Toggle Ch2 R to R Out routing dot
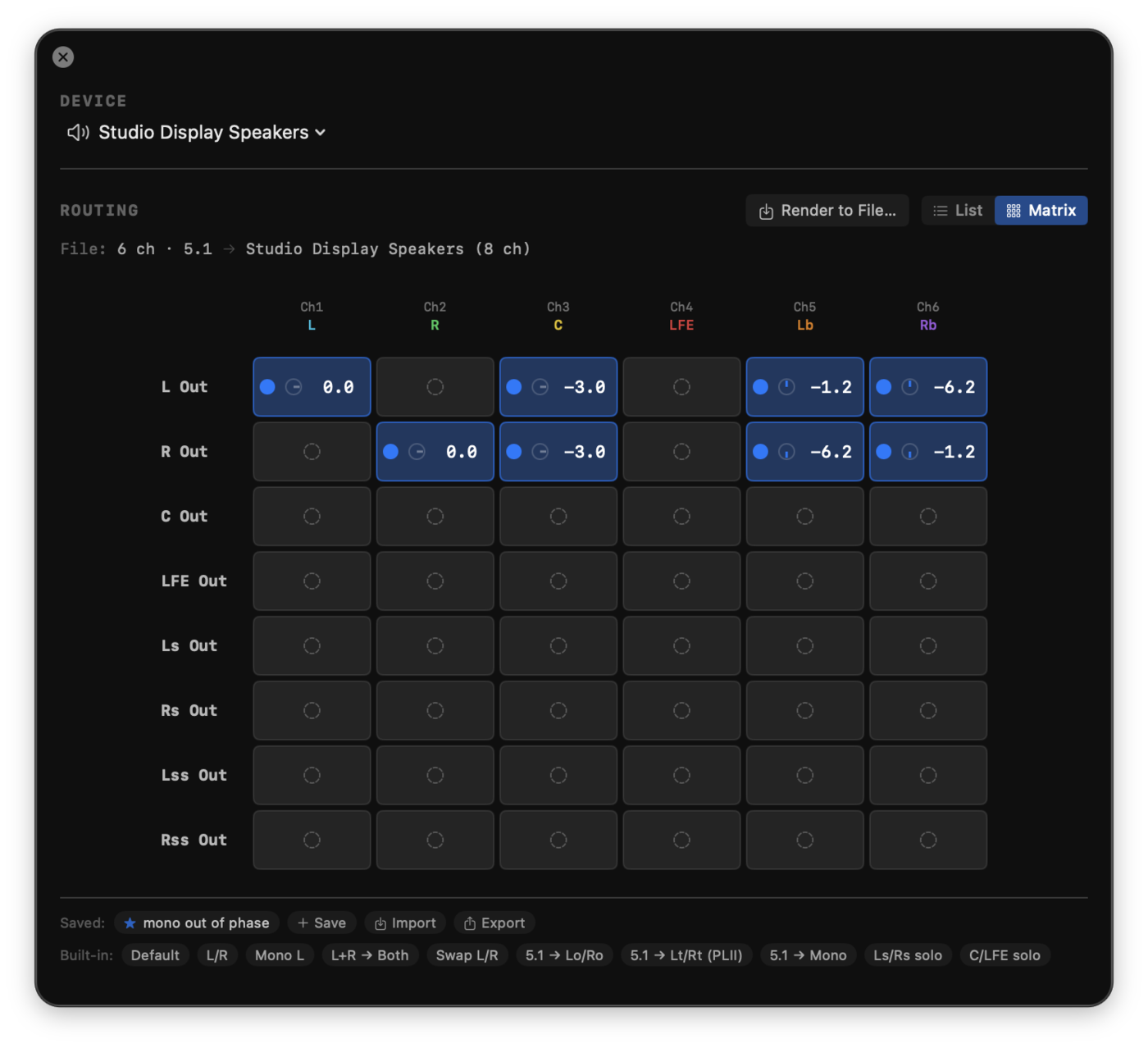Image resolution: width=1148 pixels, height=1048 pixels. (391, 452)
